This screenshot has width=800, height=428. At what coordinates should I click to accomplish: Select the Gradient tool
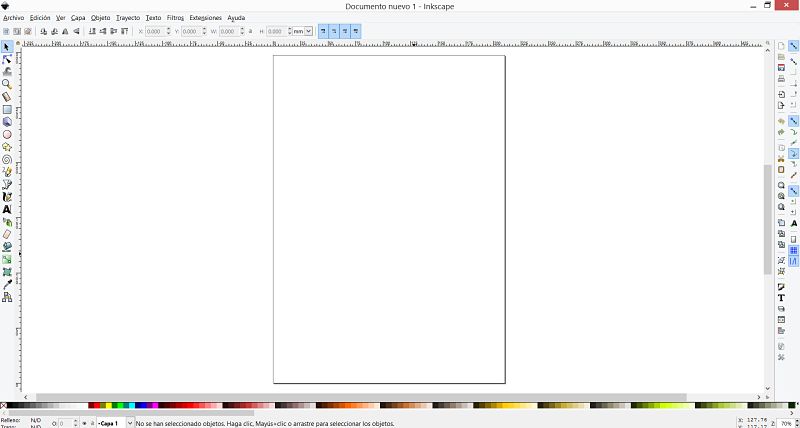click(x=7, y=259)
